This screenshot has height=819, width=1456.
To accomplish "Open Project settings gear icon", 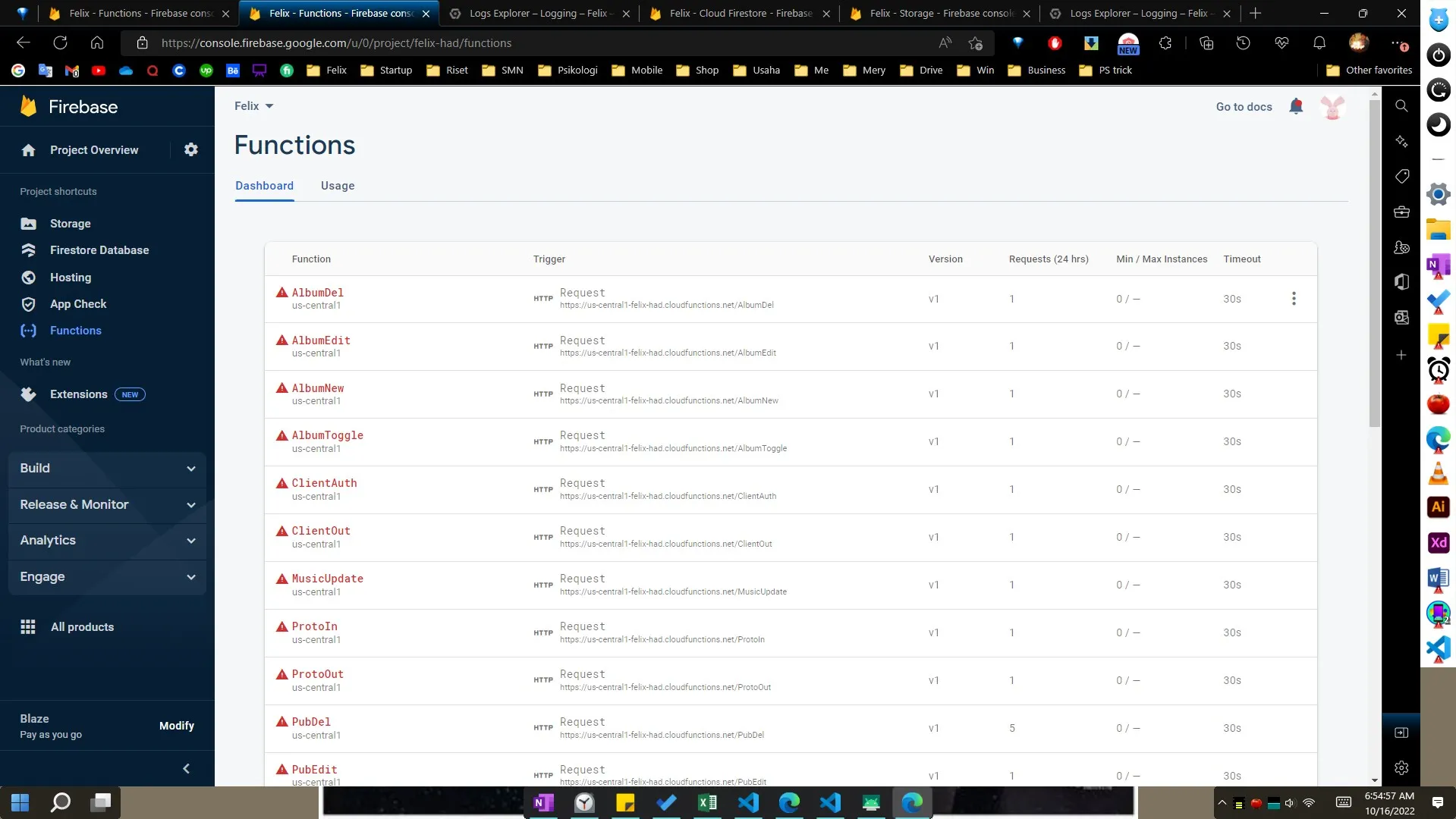I will (191, 150).
